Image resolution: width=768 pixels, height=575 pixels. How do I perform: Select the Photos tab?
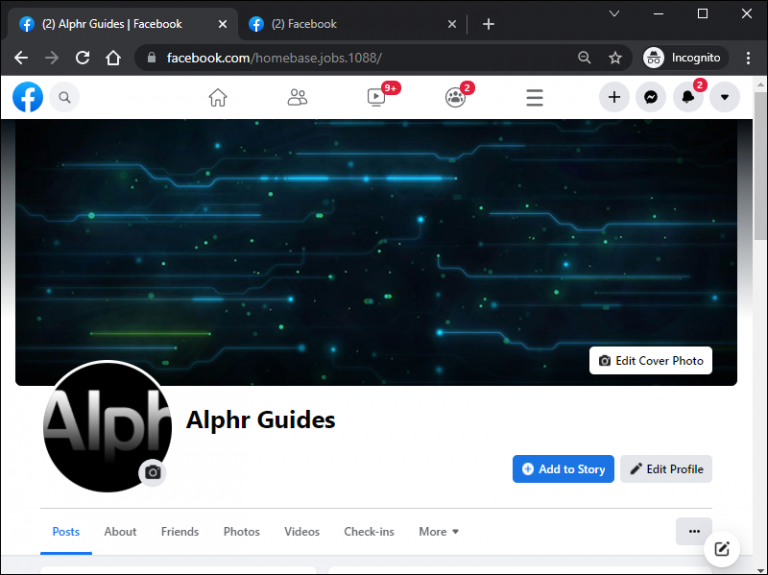241,532
